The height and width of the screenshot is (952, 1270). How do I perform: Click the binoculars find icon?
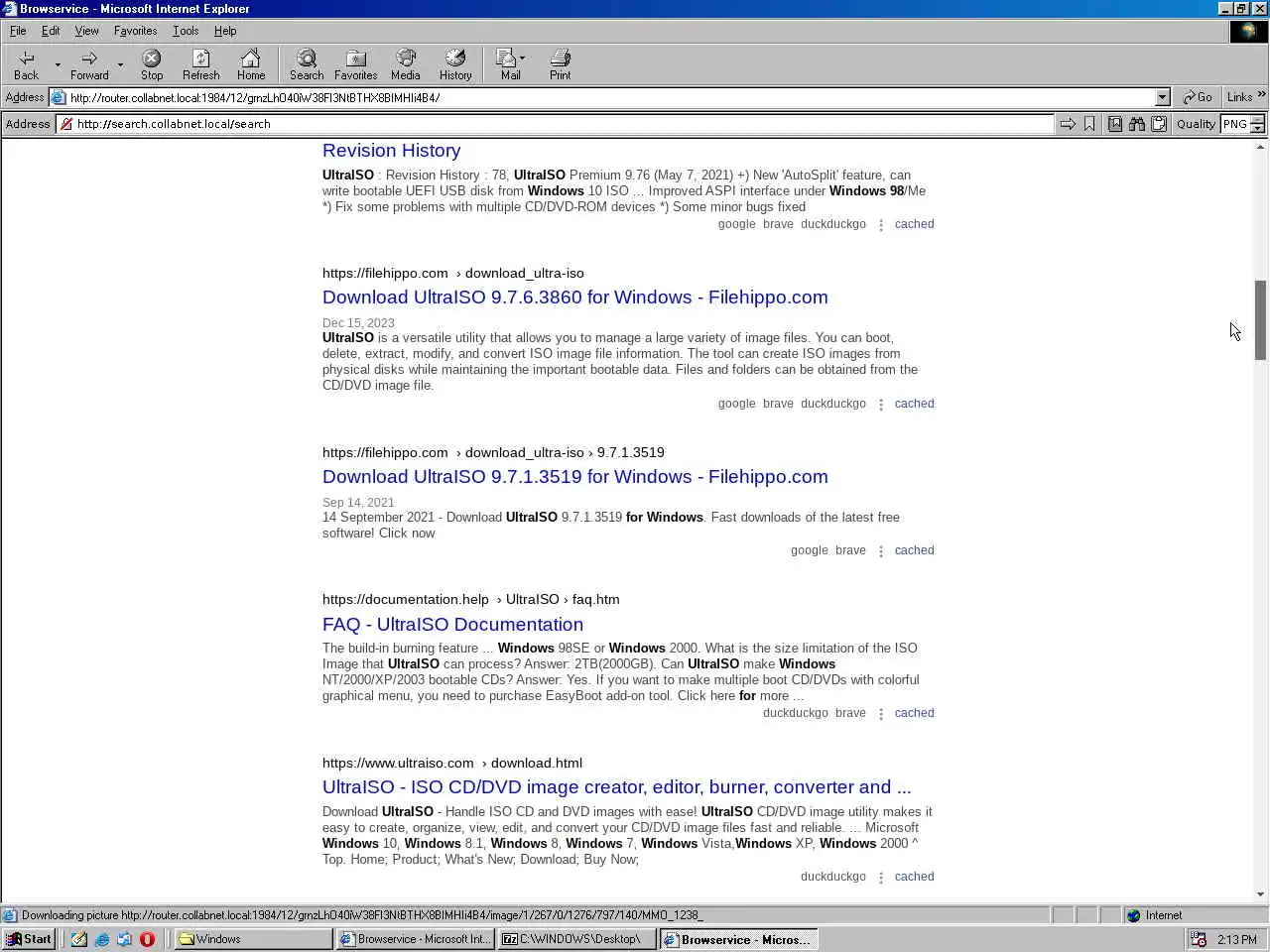[1137, 124]
